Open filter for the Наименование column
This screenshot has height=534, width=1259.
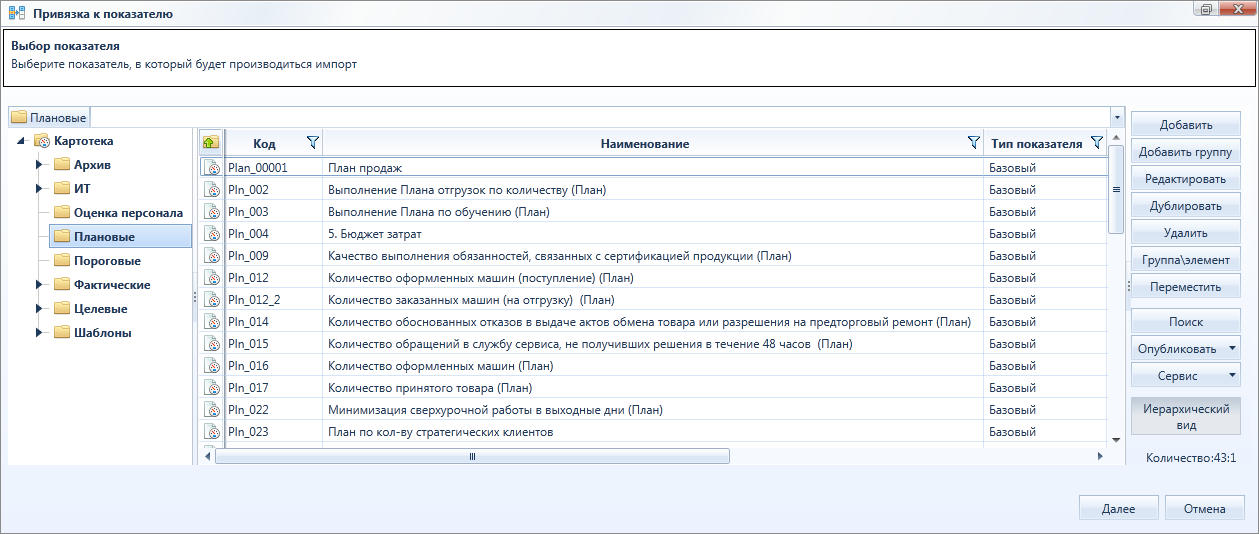click(974, 143)
